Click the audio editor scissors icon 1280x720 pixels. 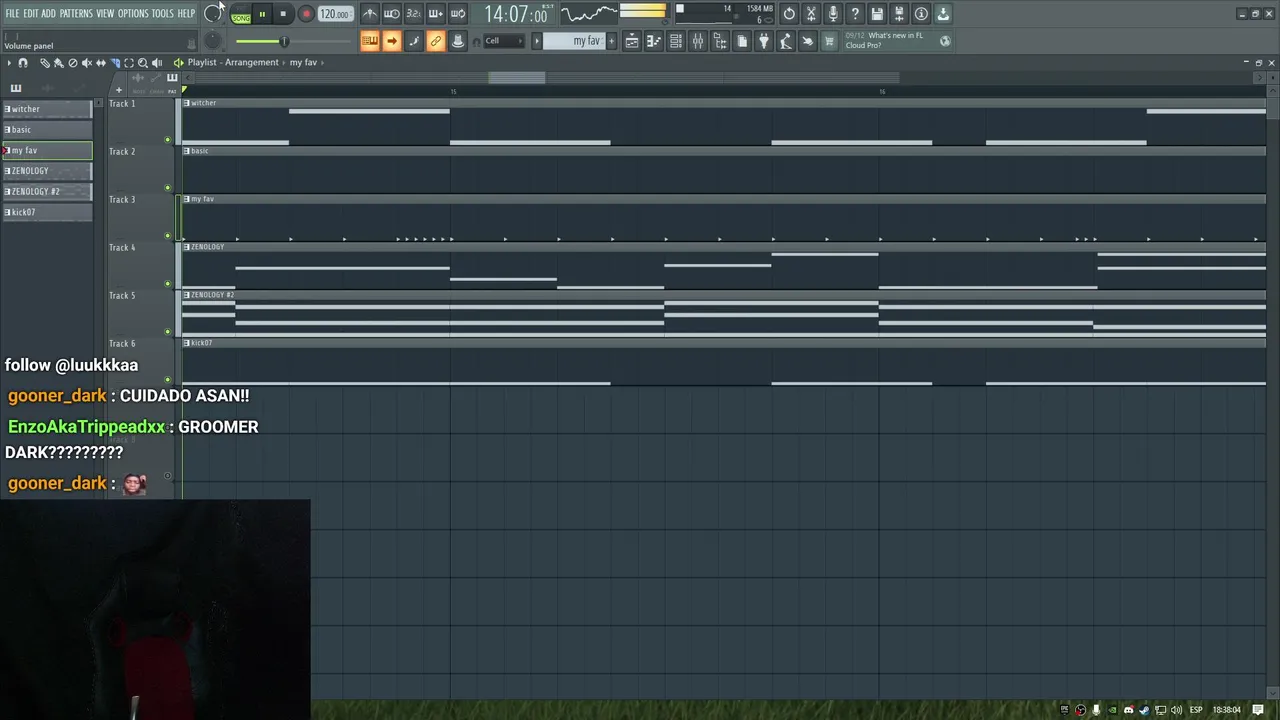coord(811,14)
